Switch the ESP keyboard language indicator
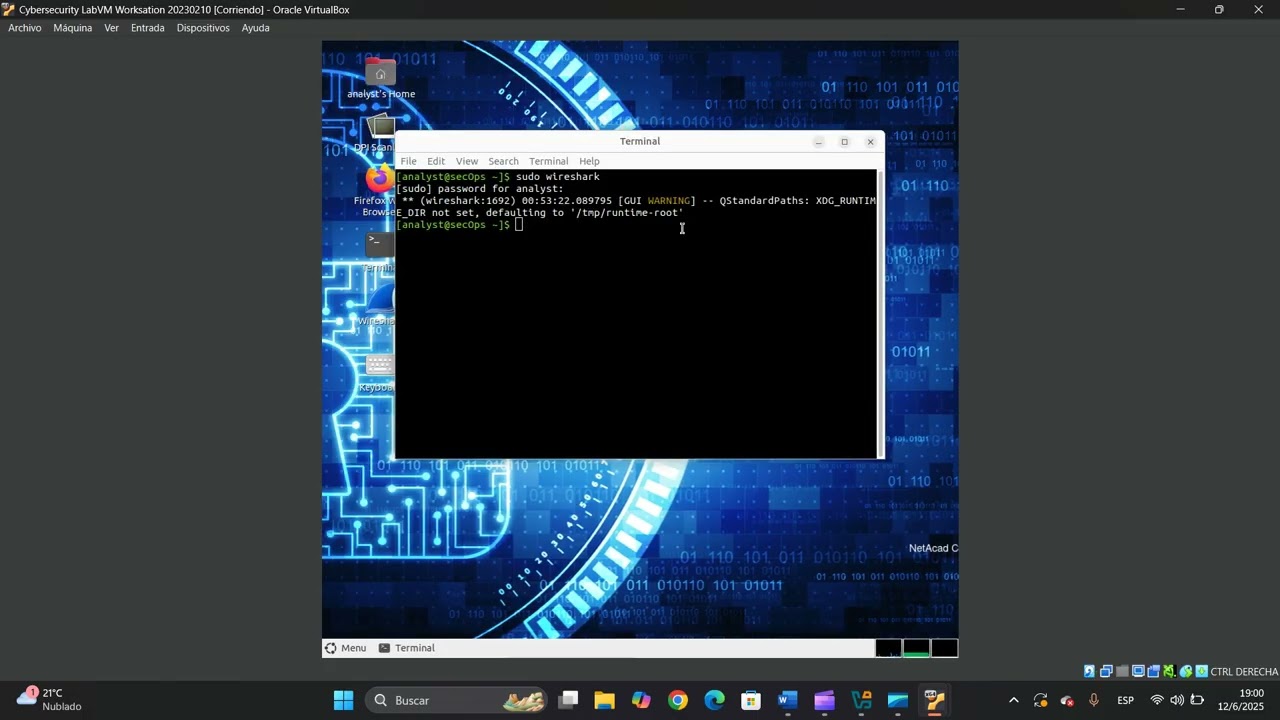This screenshot has height=720, width=1280. pyautogui.click(x=1125, y=700)
